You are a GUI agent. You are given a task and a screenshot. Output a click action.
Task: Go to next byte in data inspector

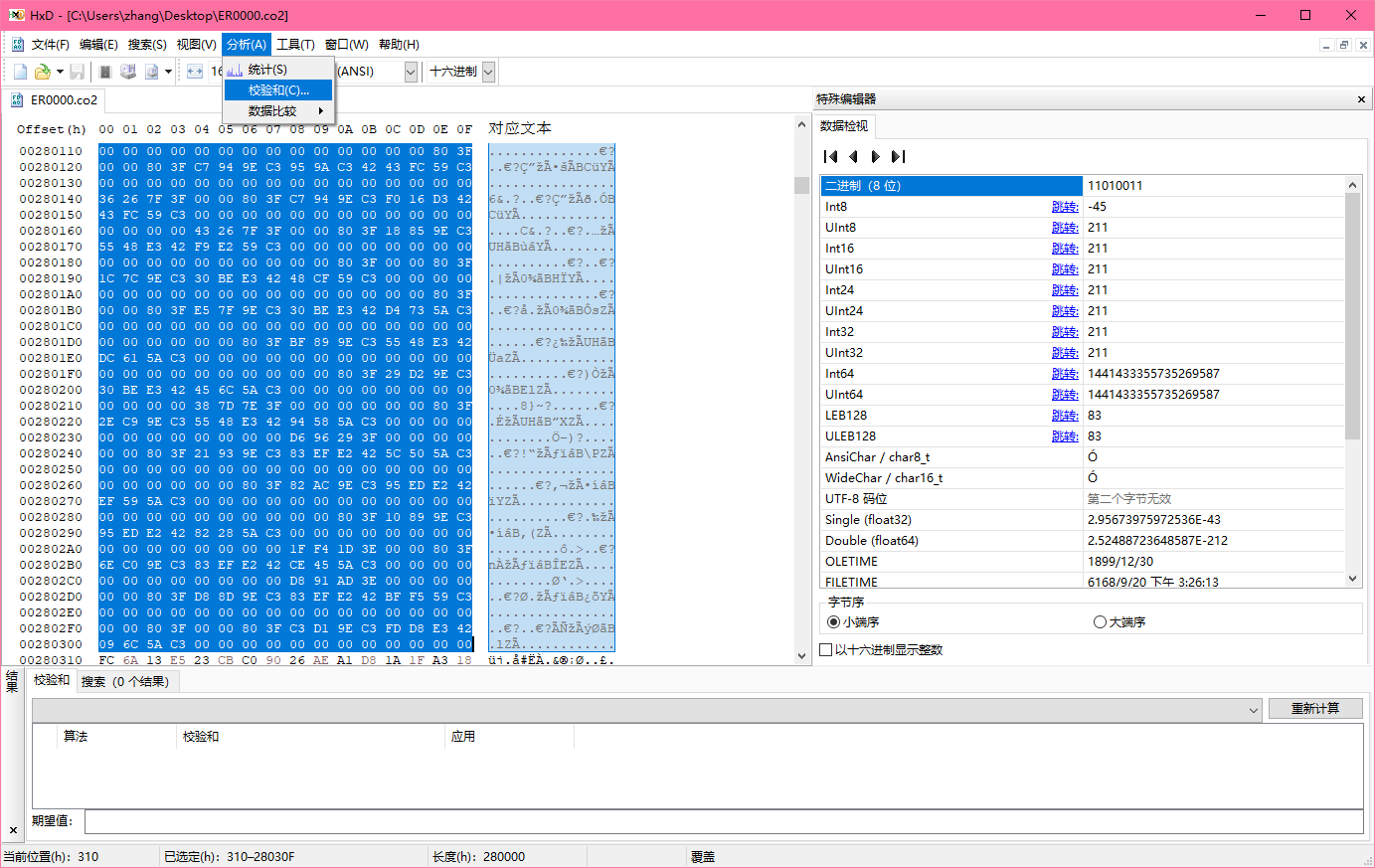tap(876, 156)
